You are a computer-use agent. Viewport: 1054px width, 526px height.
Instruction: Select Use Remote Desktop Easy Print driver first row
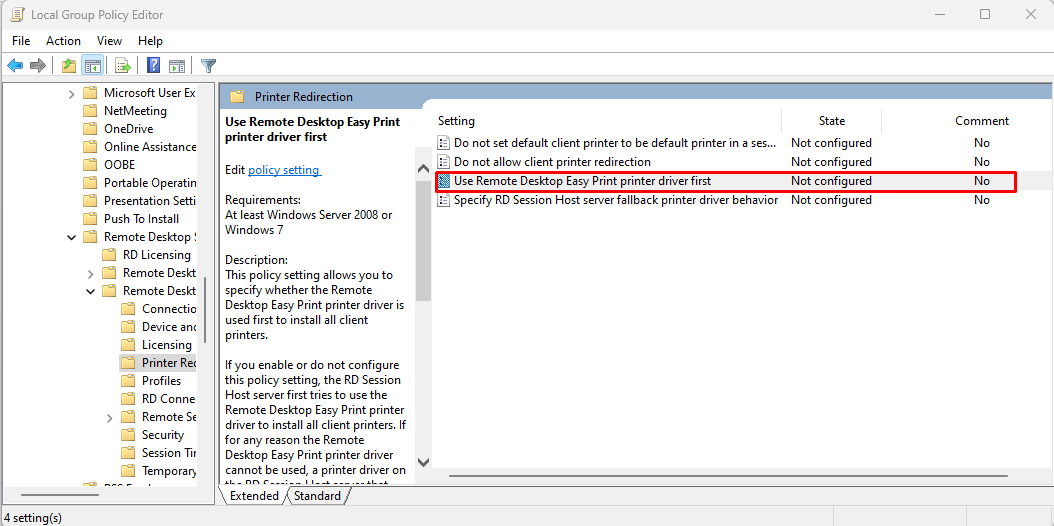(x=725, y=181)
